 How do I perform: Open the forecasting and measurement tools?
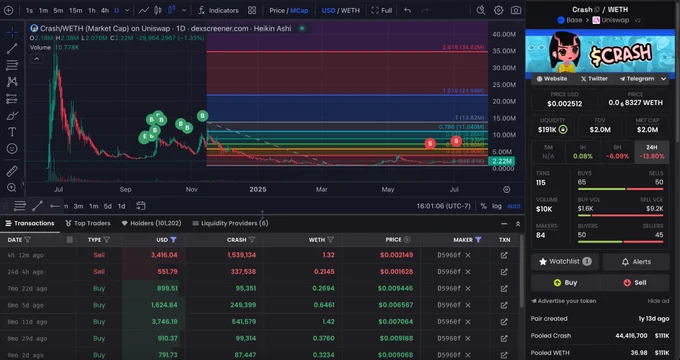tap(12, 98)
